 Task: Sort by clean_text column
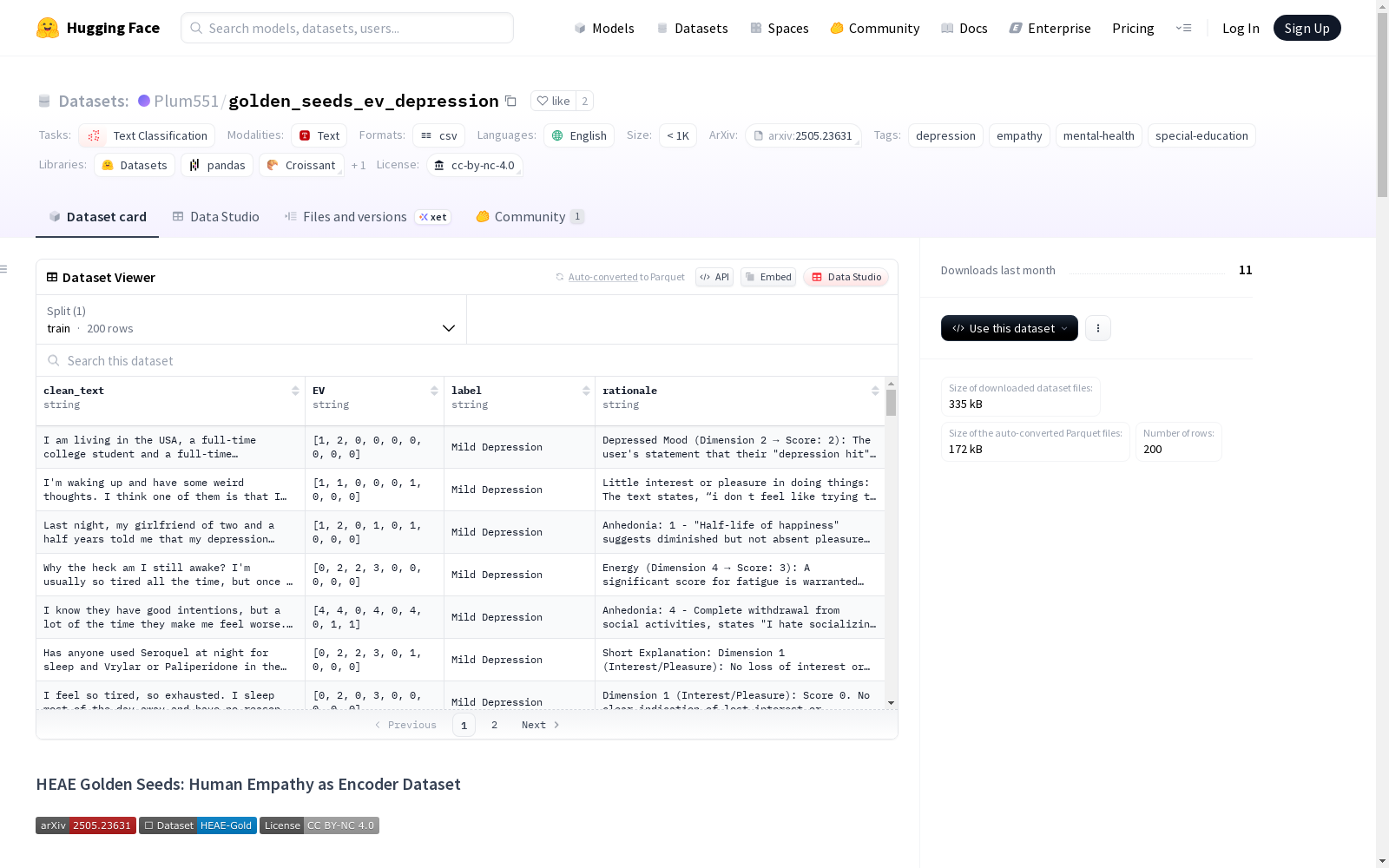tap(295, 391)
